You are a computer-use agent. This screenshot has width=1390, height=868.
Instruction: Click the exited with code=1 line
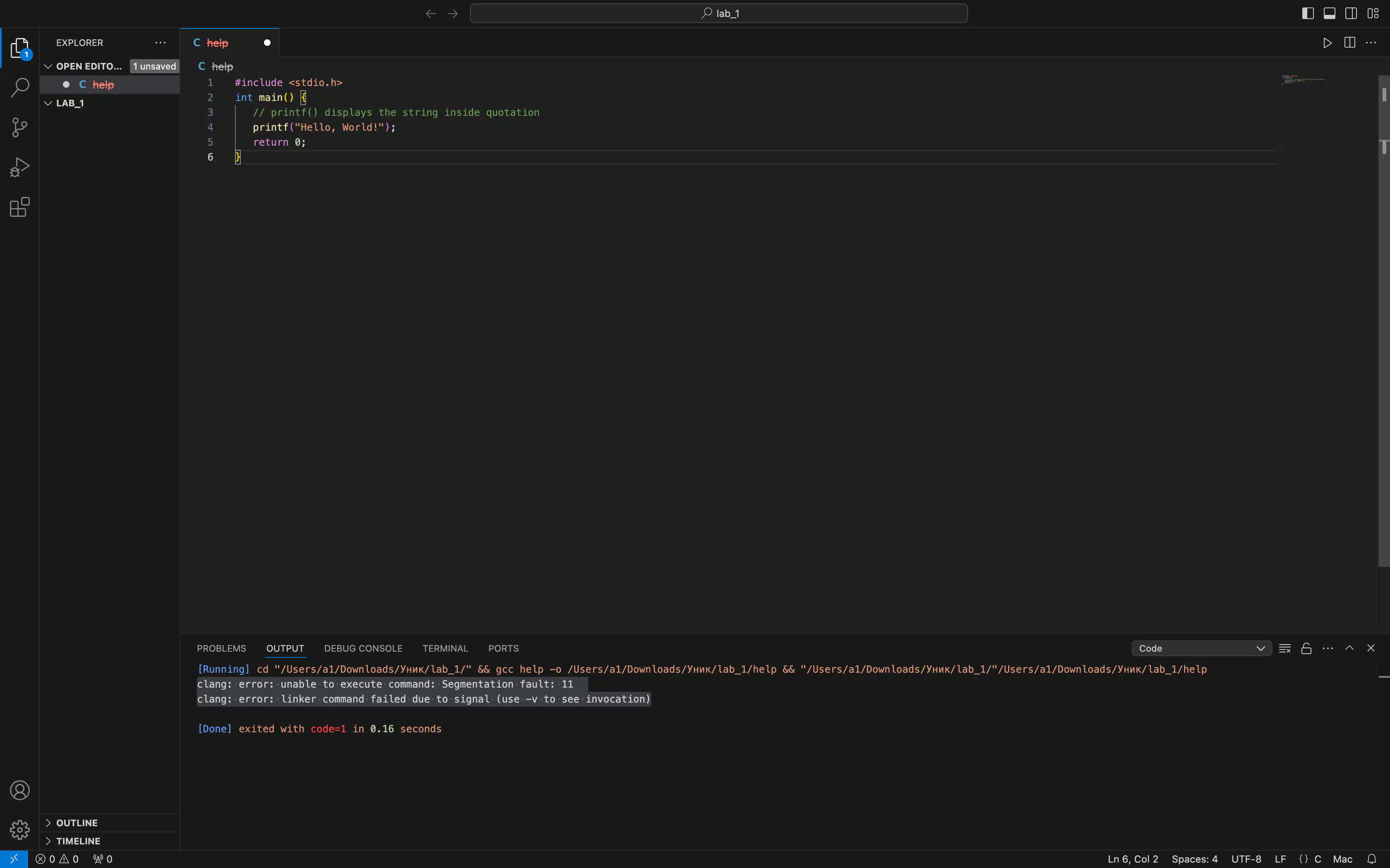pyautogui.click(x=319, y=729)
